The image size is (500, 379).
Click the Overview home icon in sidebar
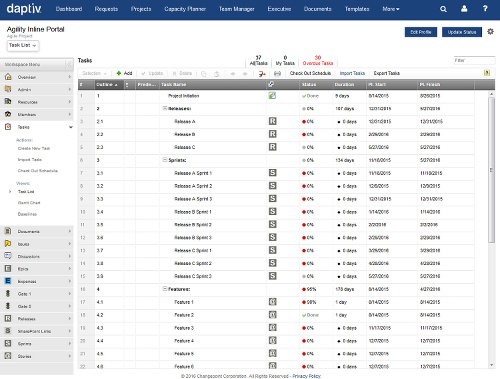[x=8, y=77]
